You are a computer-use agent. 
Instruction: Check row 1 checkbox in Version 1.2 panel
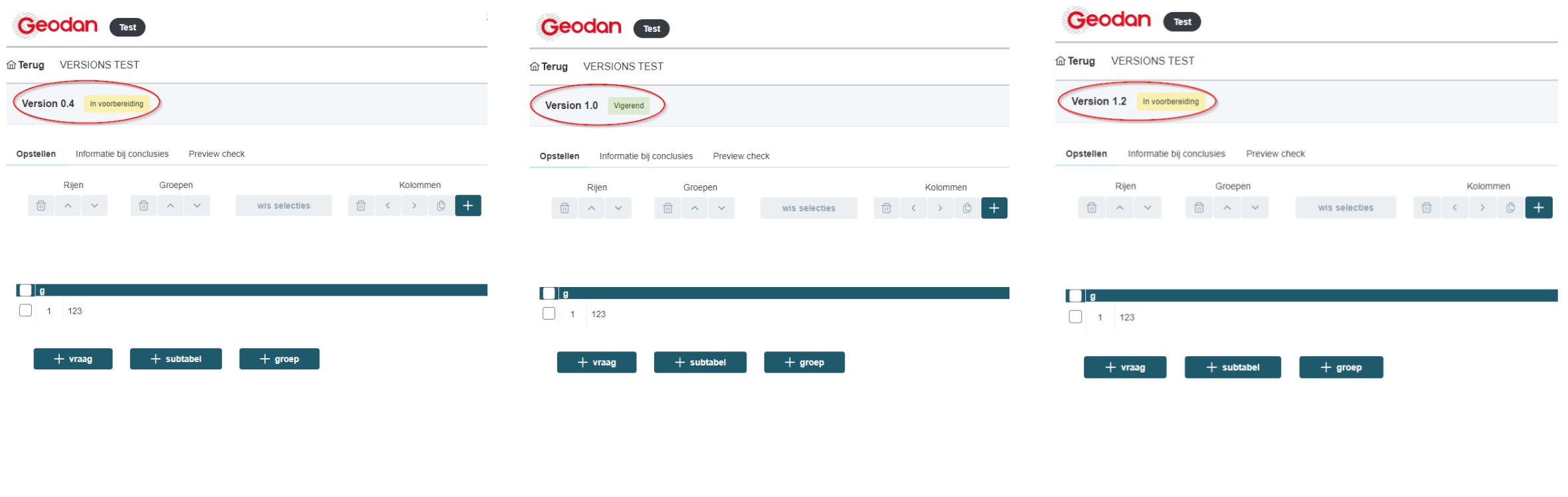[x=1075, y=317]
